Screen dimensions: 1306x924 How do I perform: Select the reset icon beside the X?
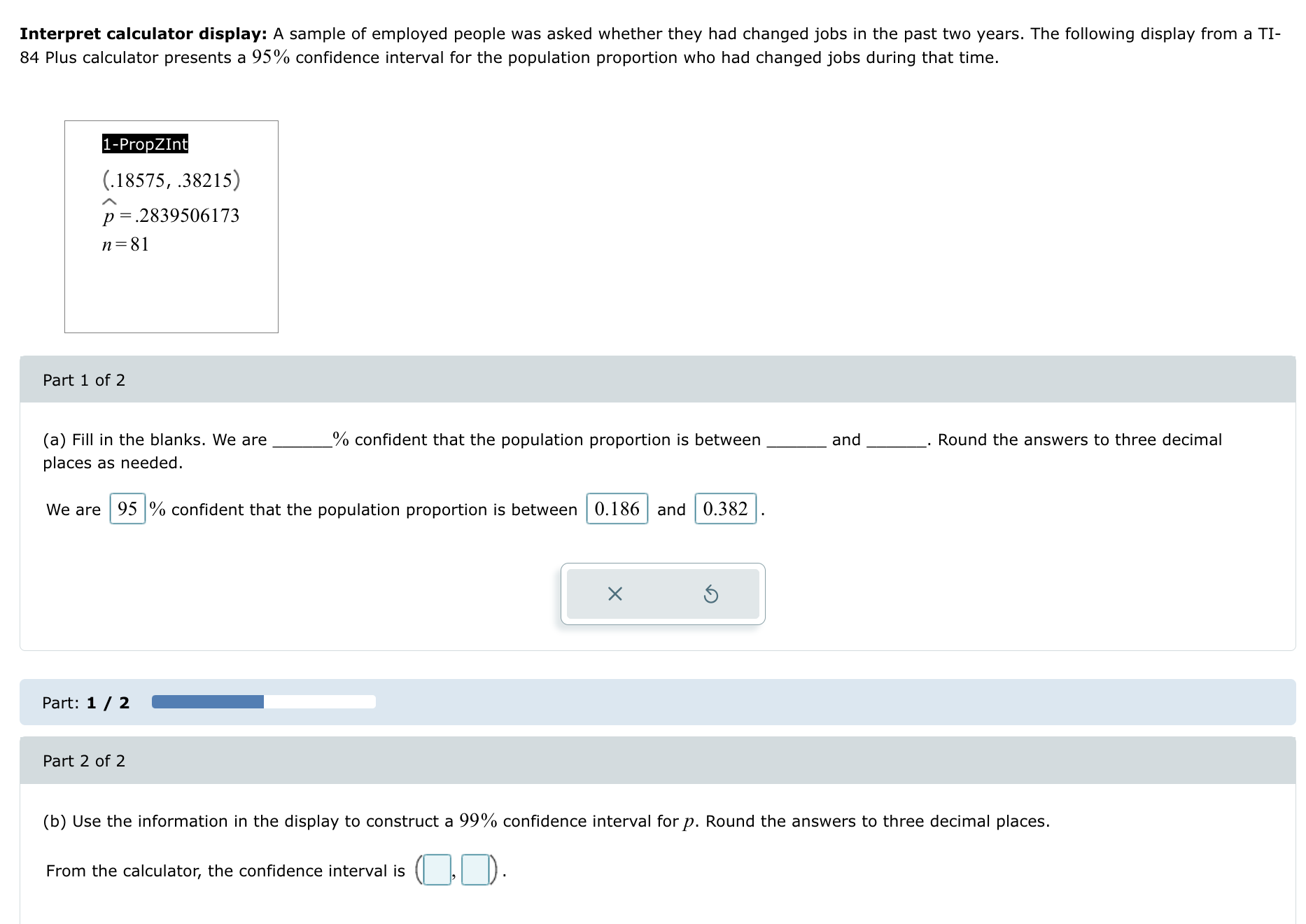[711, 594]
